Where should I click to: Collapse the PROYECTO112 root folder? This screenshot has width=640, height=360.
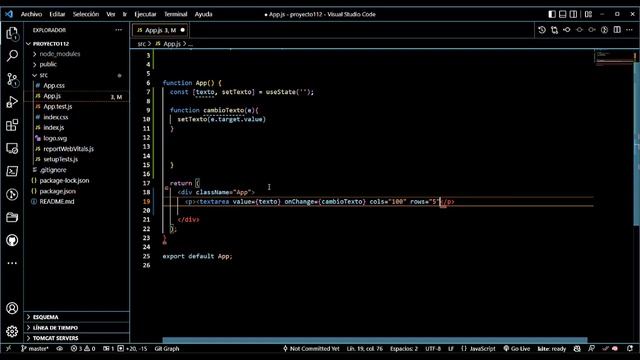coord(51,44)
